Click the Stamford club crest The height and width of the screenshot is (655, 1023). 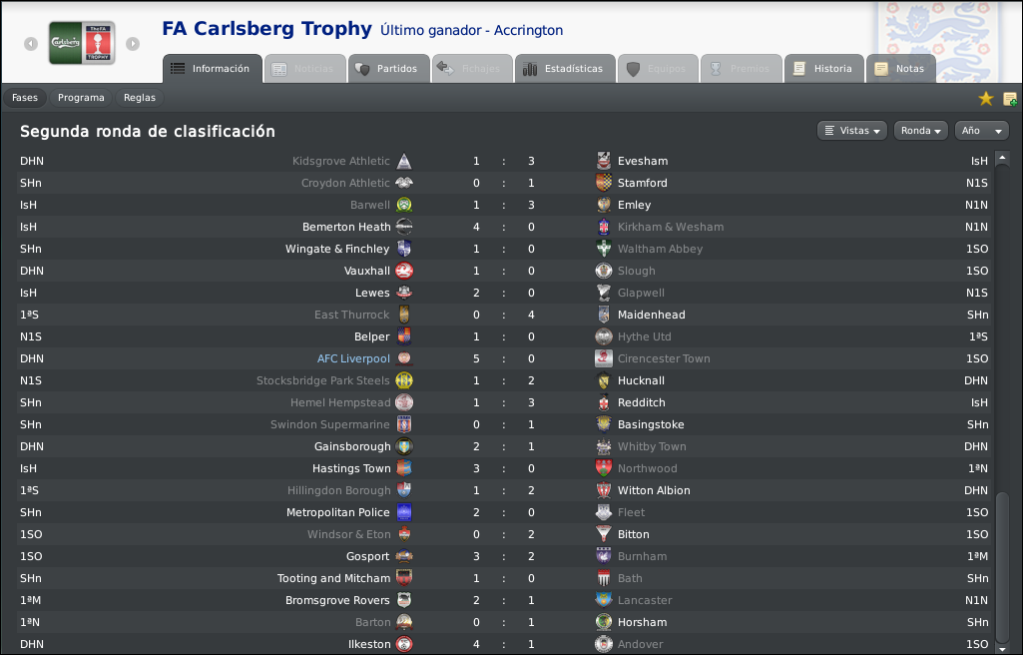603,183
